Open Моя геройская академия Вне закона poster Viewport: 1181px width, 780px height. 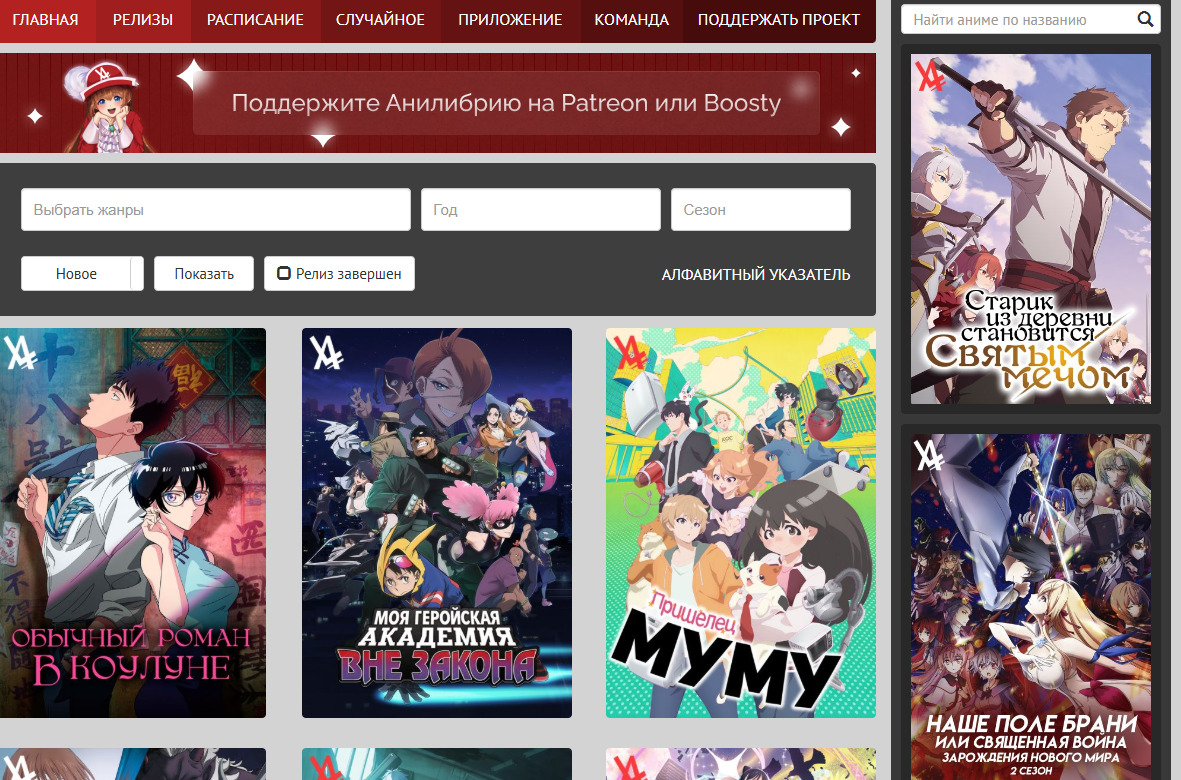click(x=437, y=523)
